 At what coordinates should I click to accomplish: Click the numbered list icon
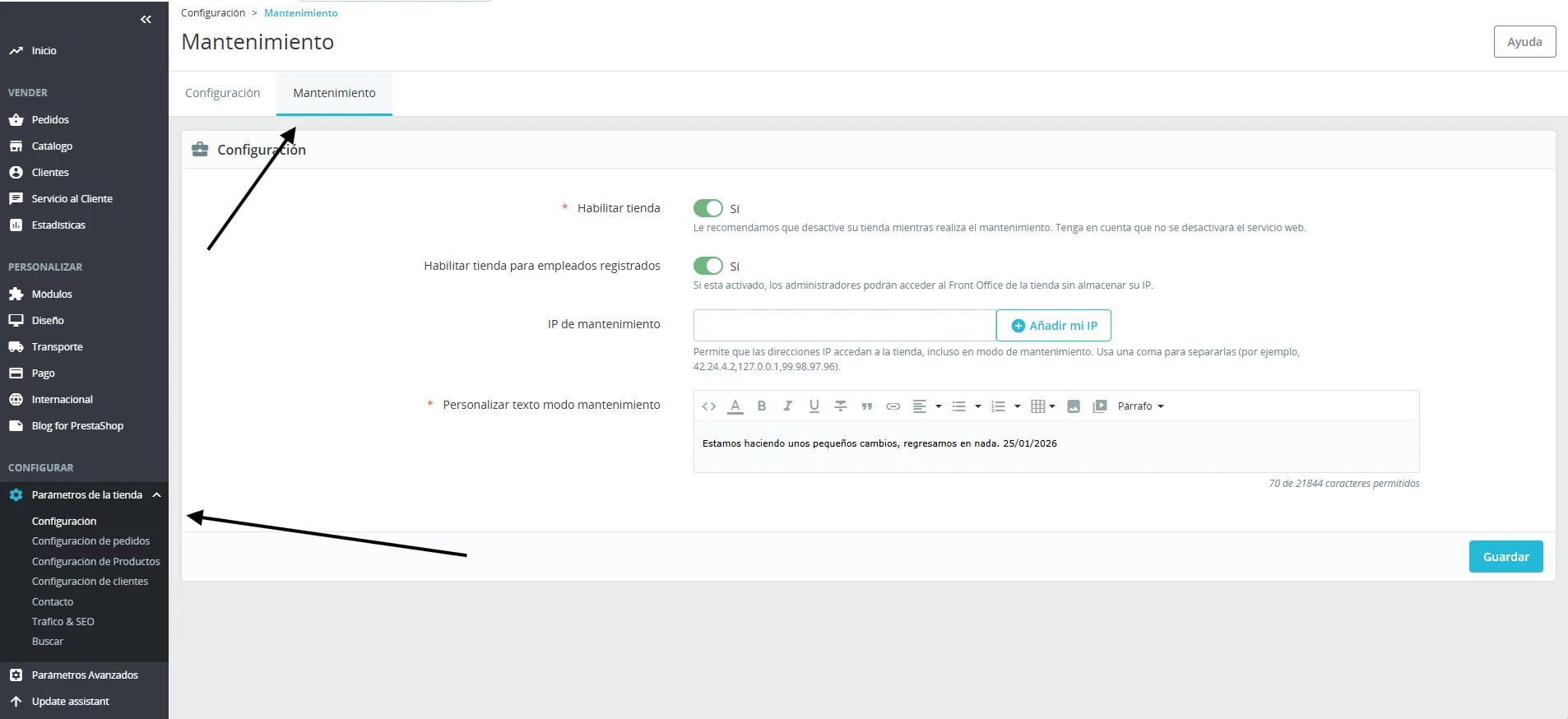click(x=999, y=406)
